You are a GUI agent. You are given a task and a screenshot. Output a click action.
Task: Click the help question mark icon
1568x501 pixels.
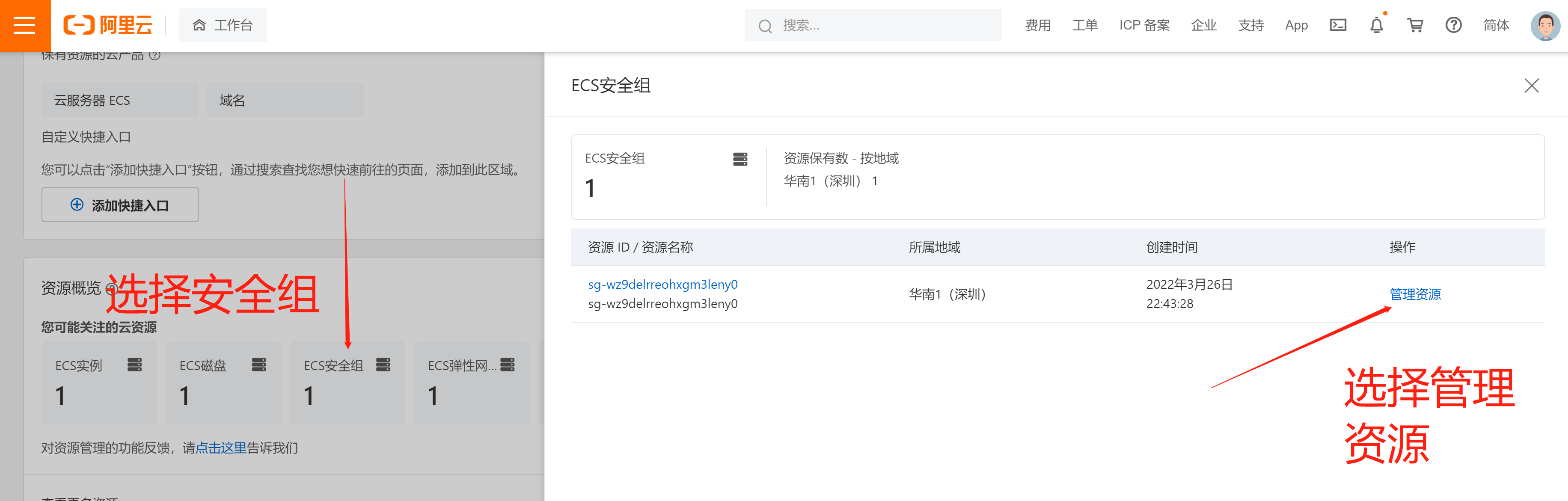tap(1453, 25)
